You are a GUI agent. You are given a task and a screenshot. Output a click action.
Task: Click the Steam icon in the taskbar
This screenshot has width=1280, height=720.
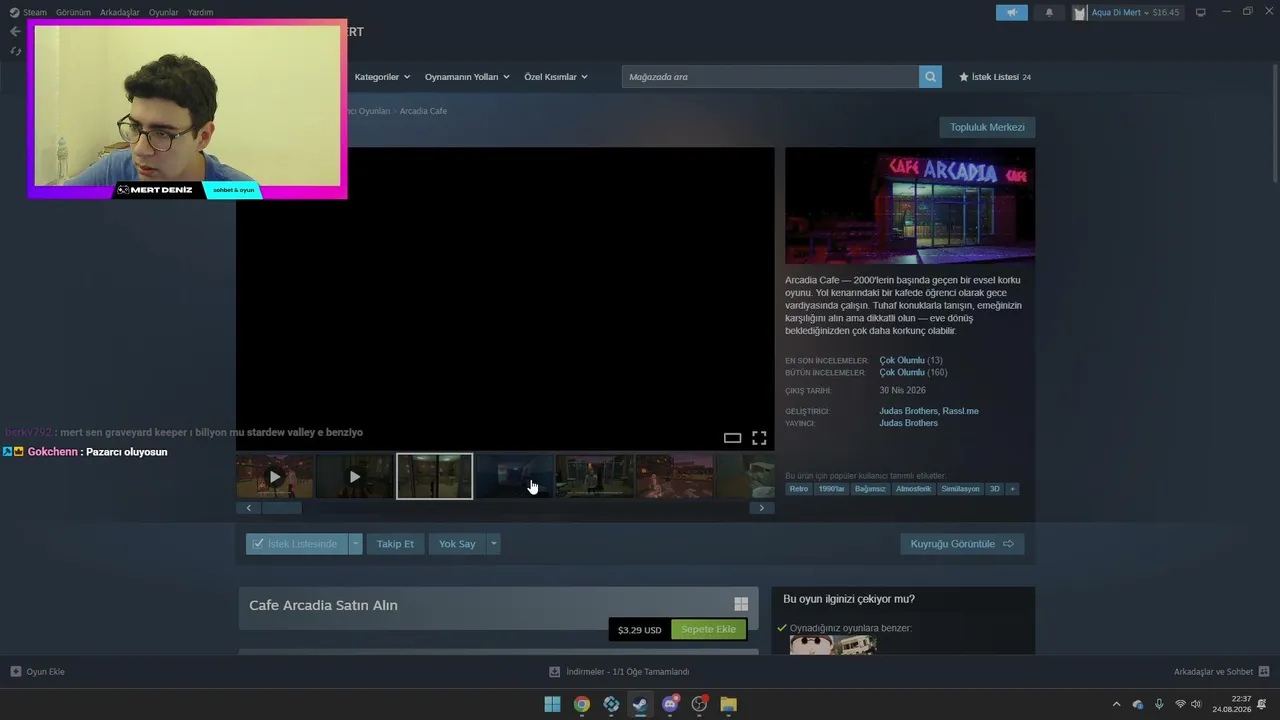click(x=640, y=704)
